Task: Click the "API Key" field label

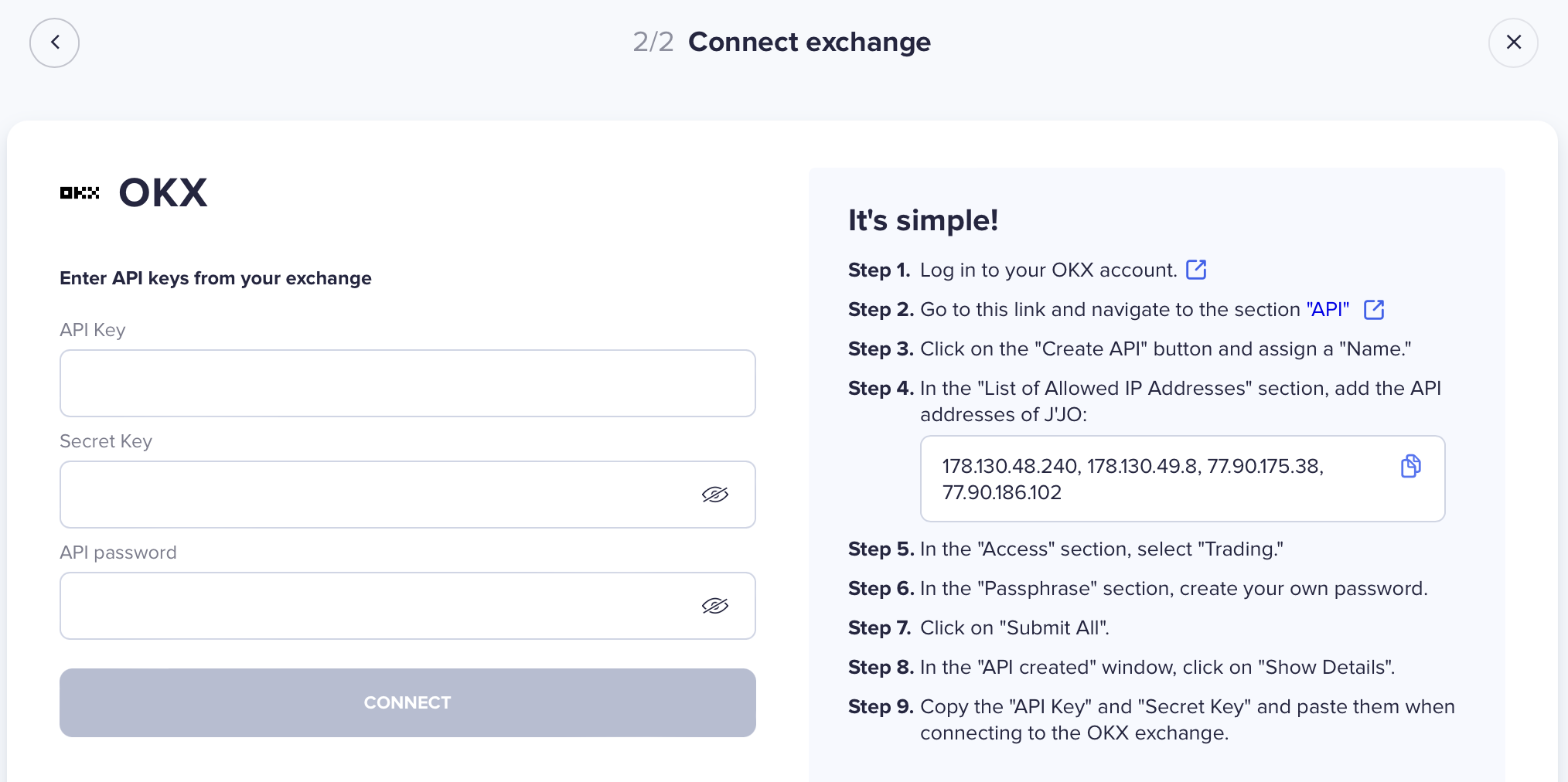Action: coord(93,330)
